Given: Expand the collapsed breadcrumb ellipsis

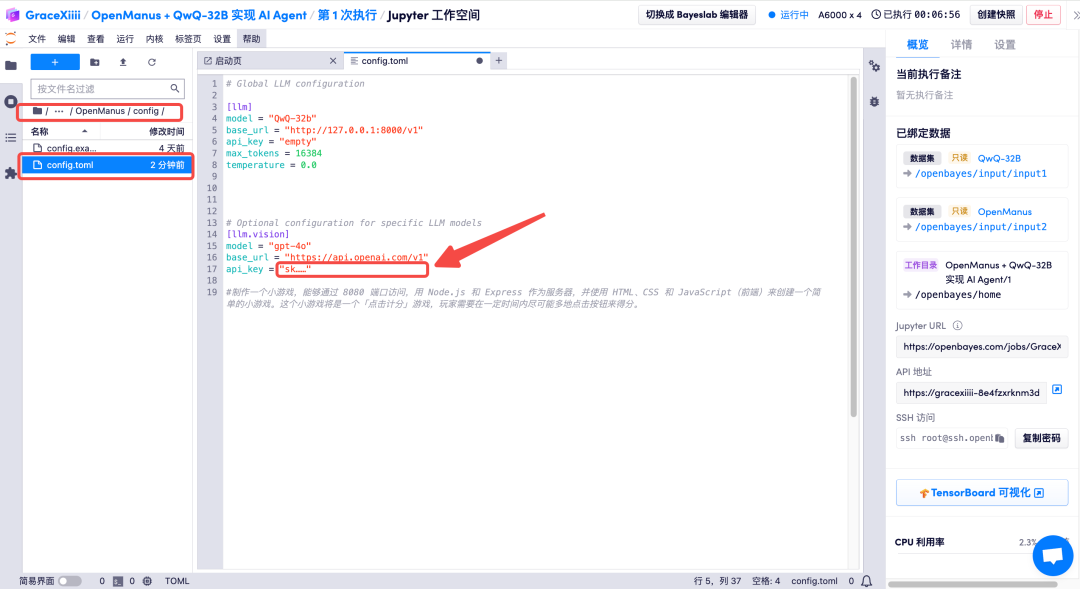Looking at the screenshot, I should click(59, 111).
